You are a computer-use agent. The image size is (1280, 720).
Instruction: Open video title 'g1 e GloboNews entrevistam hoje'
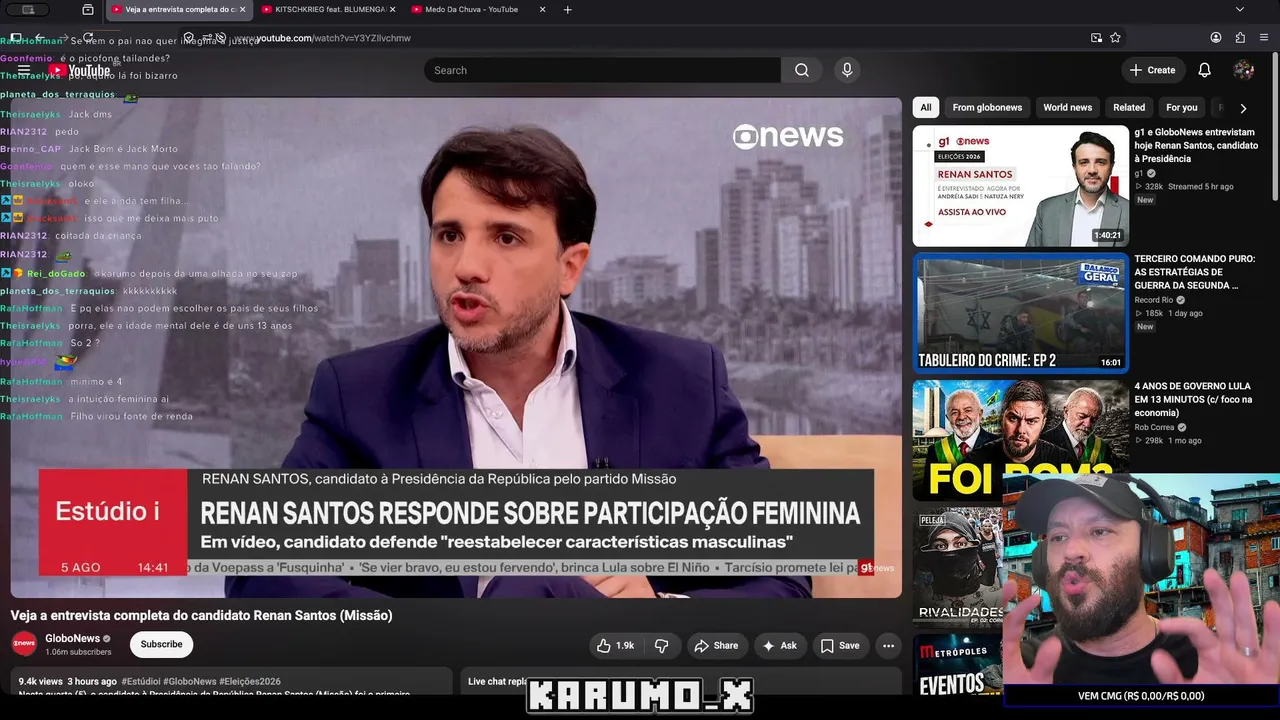tap(1196, 145)
